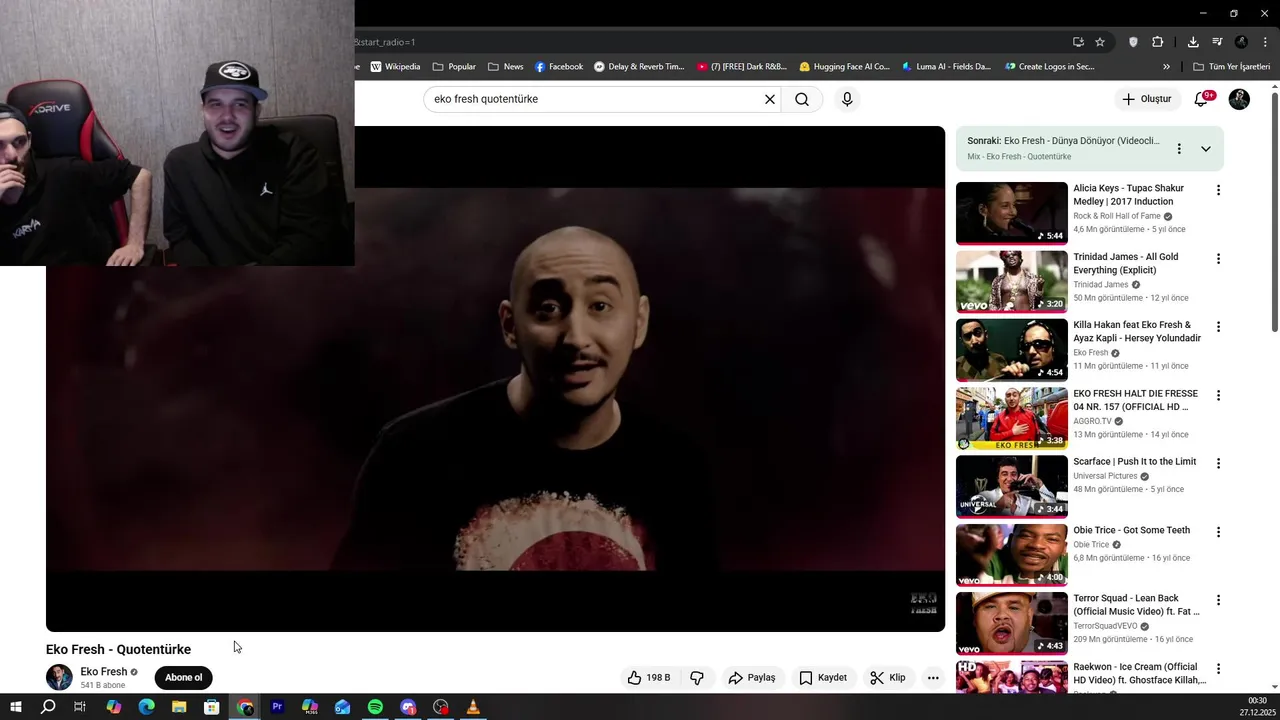
Task: Open Eko Fresh channel name link
Action: pyautogui.click(x=104, y=672)
